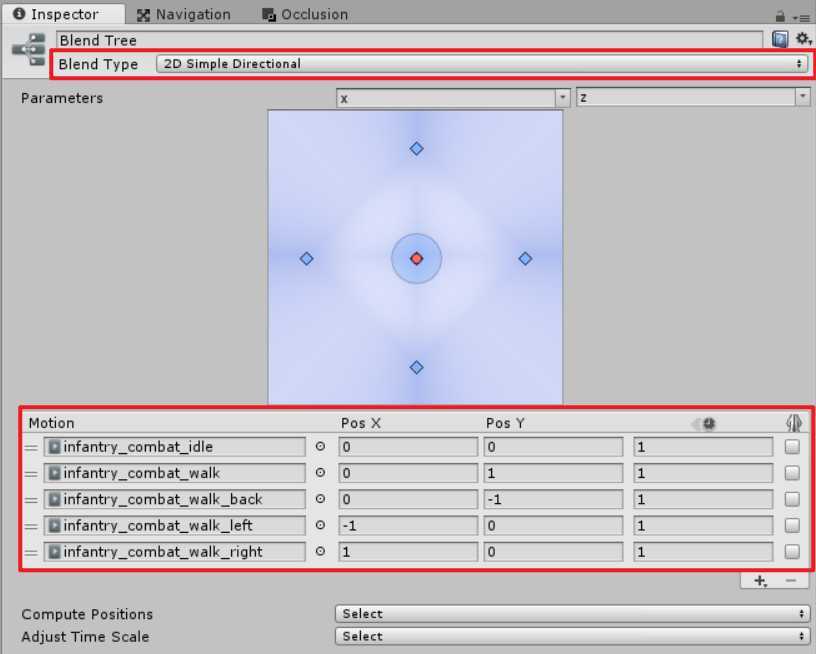The height and width of the screenshot is (654, 816).
Task: Open the gear settings menu
Action: (x=803, y=39)
